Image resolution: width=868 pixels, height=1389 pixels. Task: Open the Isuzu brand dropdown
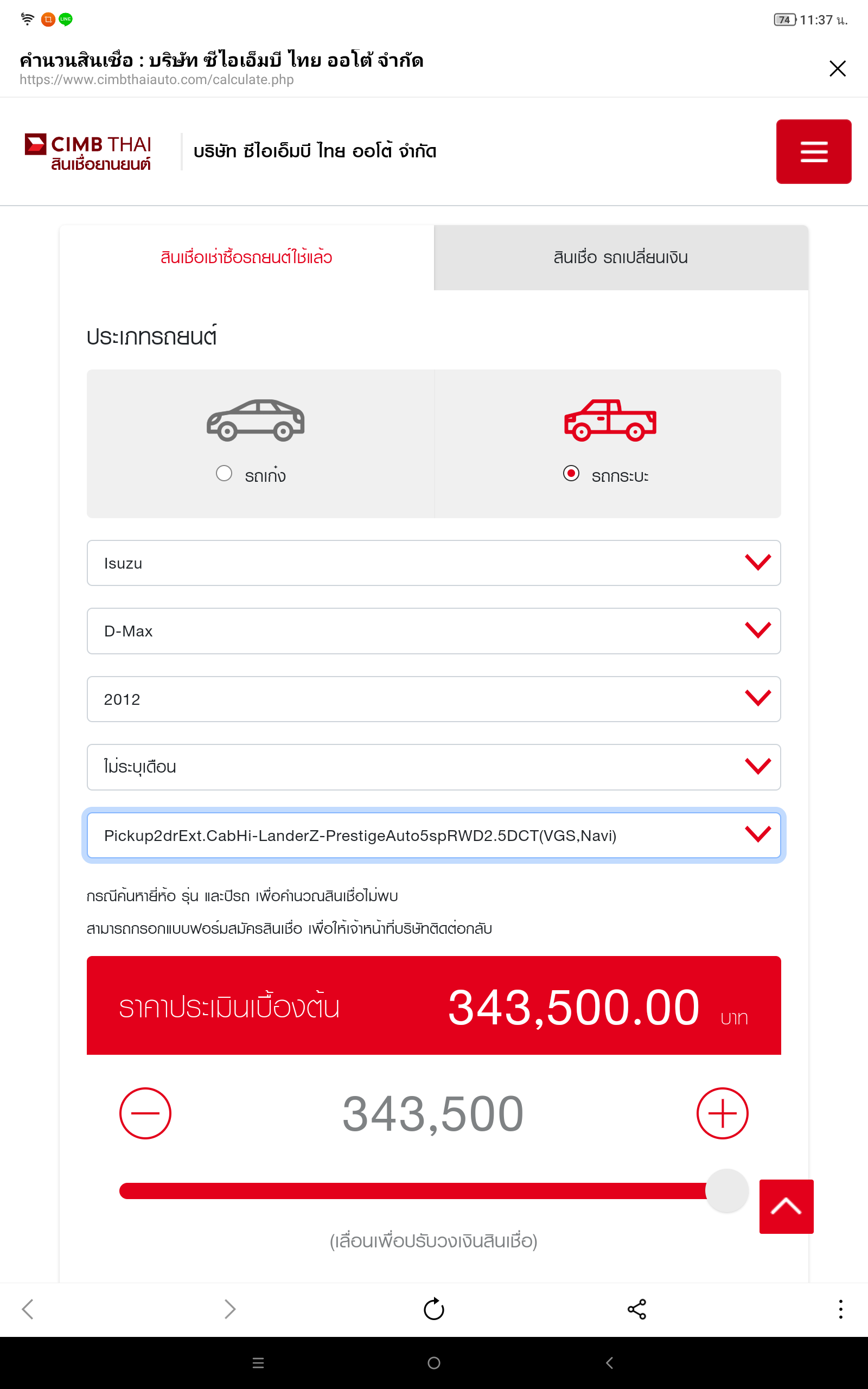(x=433, y=563)
